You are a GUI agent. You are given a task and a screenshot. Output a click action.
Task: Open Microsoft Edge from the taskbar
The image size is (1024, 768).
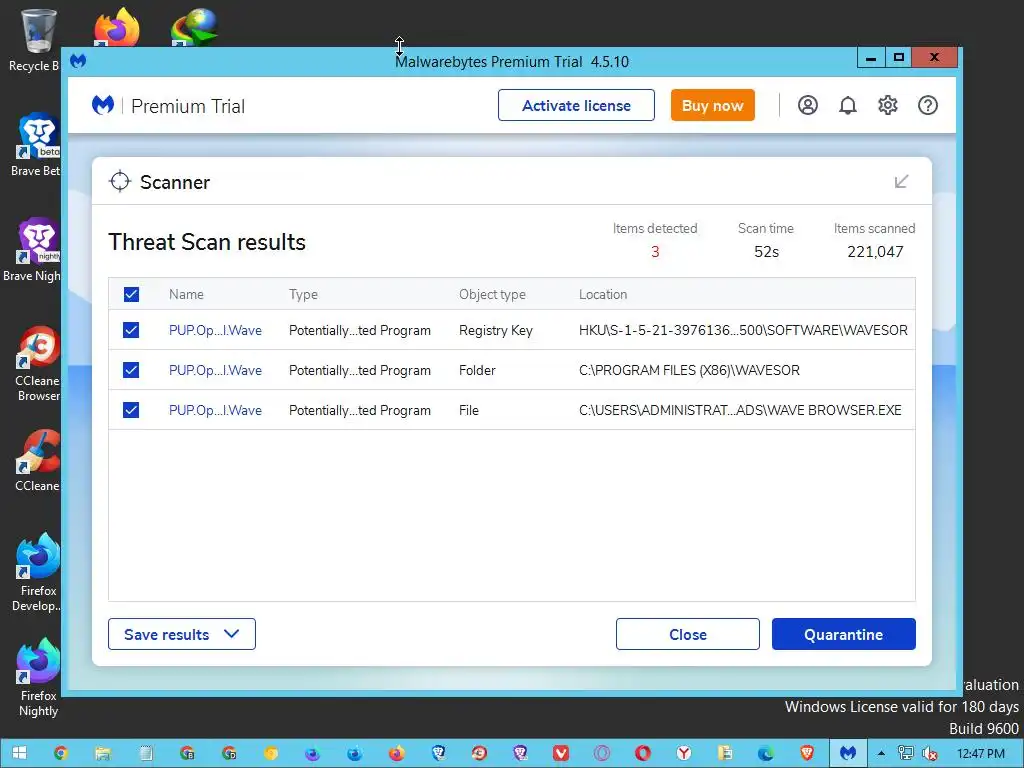click(765, 753)
